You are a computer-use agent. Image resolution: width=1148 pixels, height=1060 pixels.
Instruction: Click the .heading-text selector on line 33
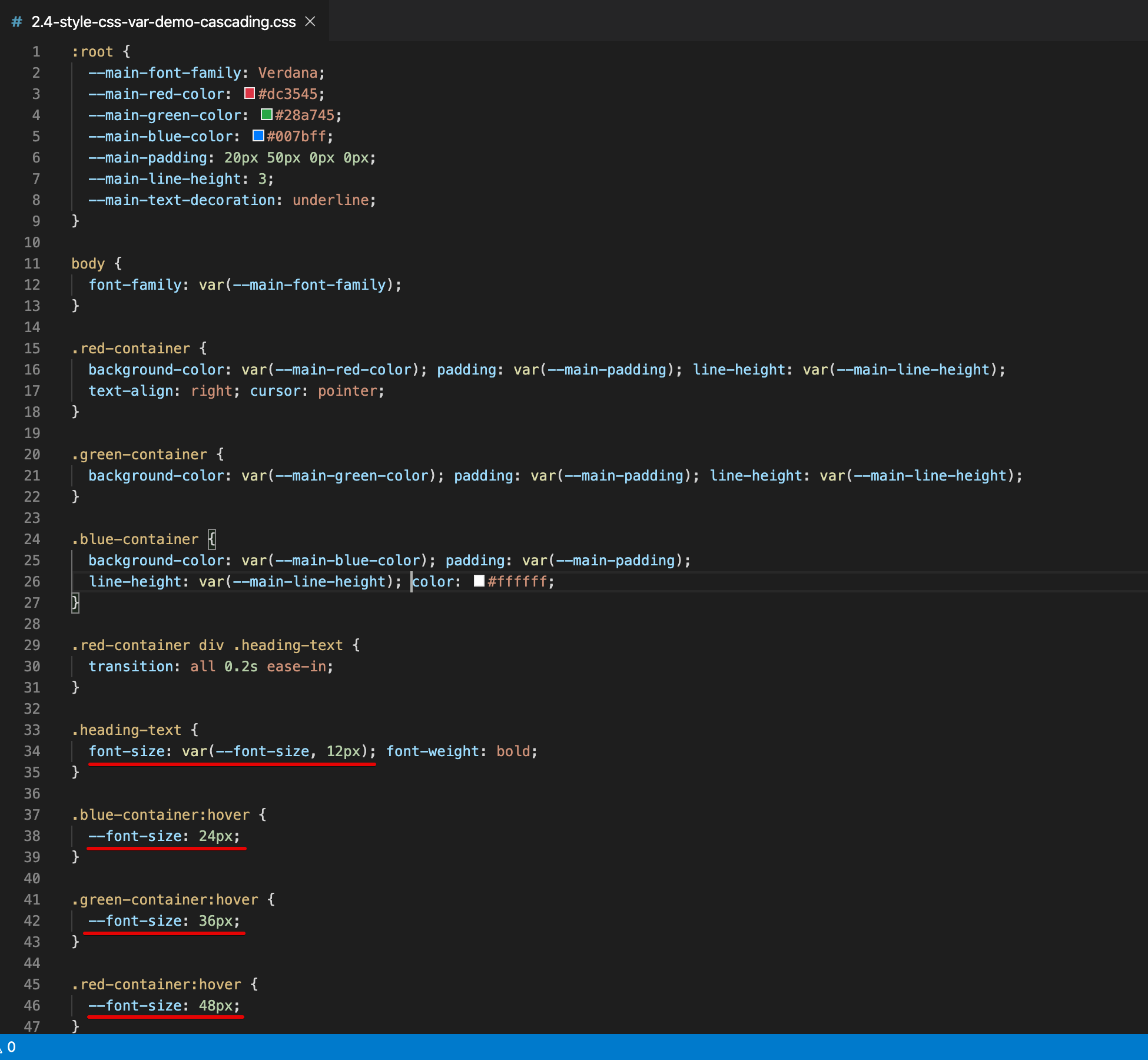[127, 730]
